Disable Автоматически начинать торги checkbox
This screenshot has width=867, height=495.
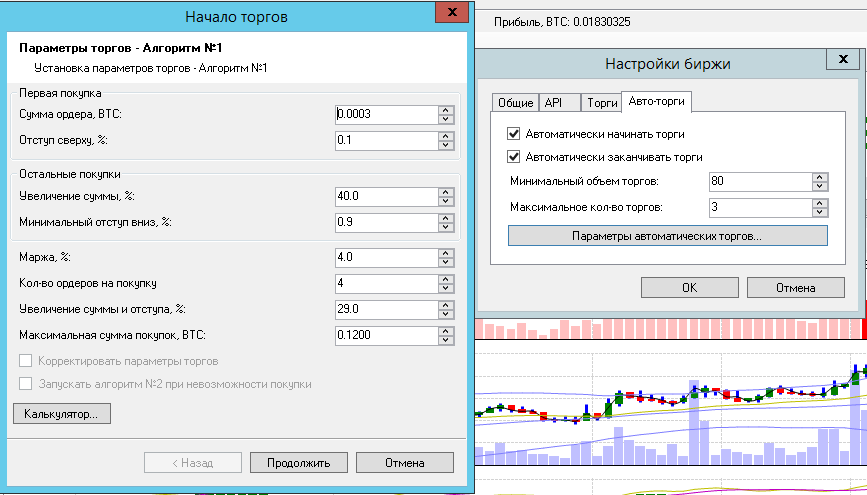tap(514, 134)
